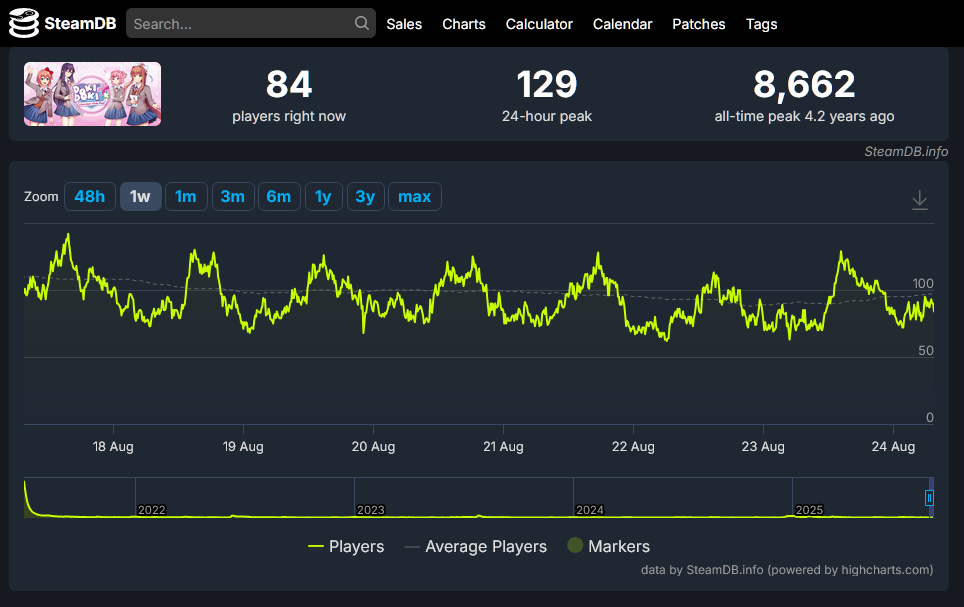Click the '20 Aug' axis label
Screen dimensions: 964x607
(x=373, y=446)
